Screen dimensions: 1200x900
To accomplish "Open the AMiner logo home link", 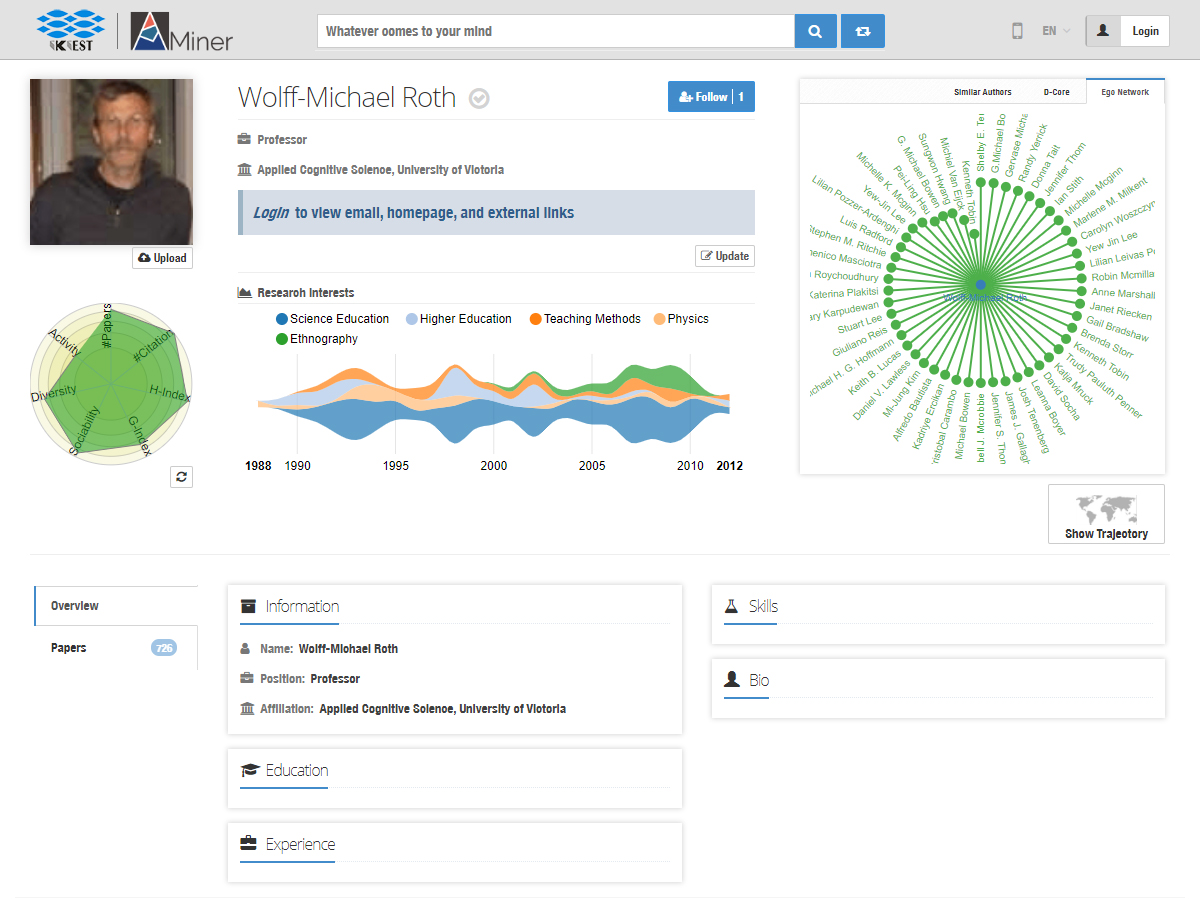I will coord(182,31).
